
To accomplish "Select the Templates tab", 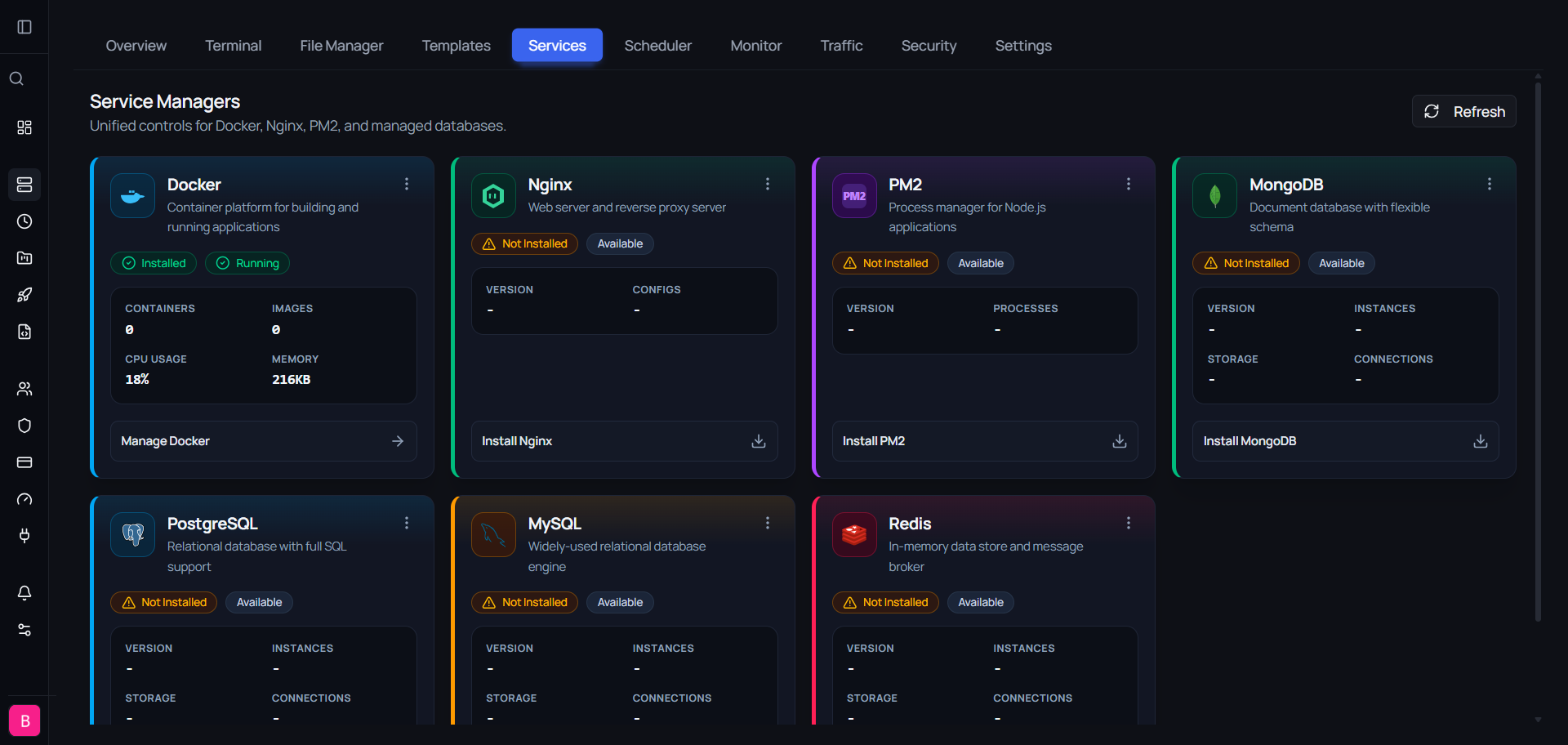I will point(457,46).
